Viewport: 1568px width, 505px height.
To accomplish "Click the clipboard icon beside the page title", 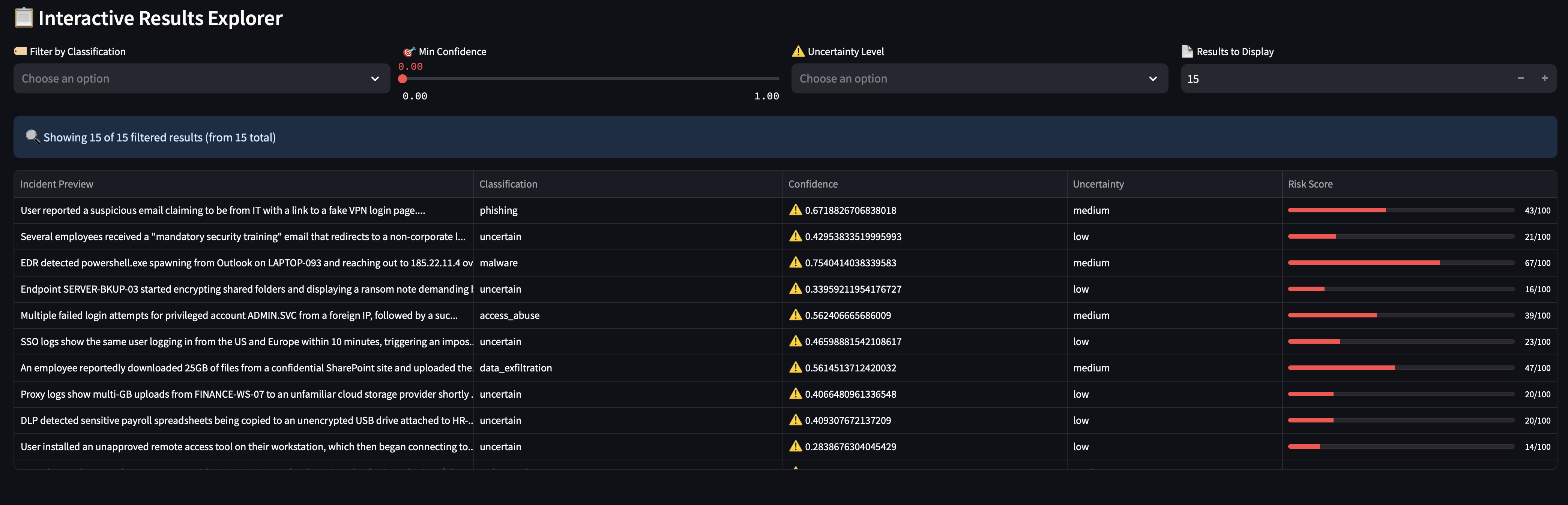I will point(23,18).
